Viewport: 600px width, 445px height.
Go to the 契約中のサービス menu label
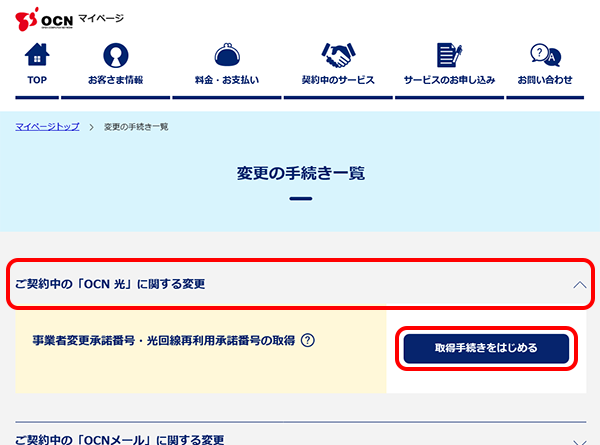[x=338, y=80]
